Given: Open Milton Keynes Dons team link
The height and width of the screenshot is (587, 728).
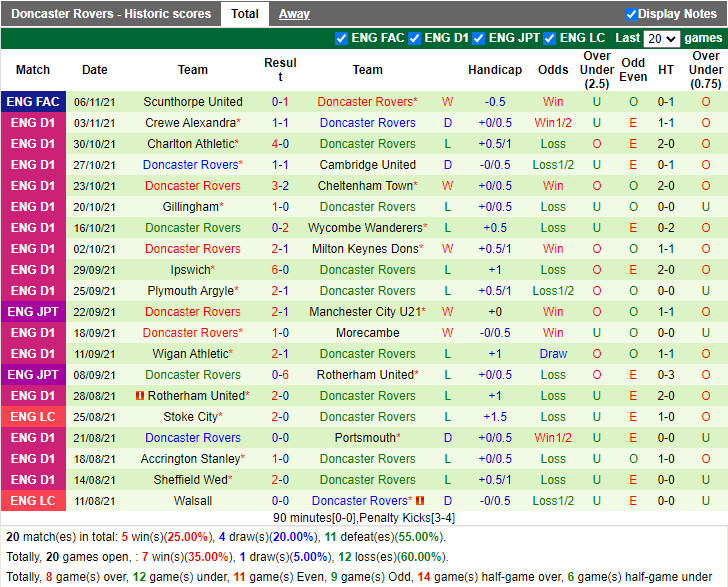Looking at the screenshot, I should coord(365,248).
